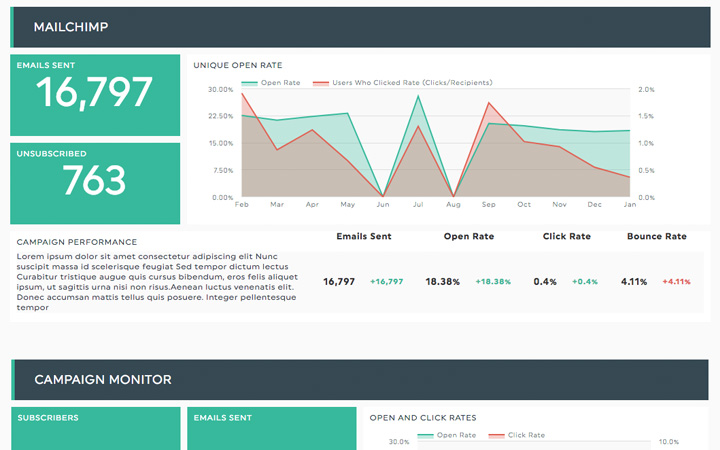
Task: Click the Click Rate column header
Action: pyautogui.click(x=567, y=236)
